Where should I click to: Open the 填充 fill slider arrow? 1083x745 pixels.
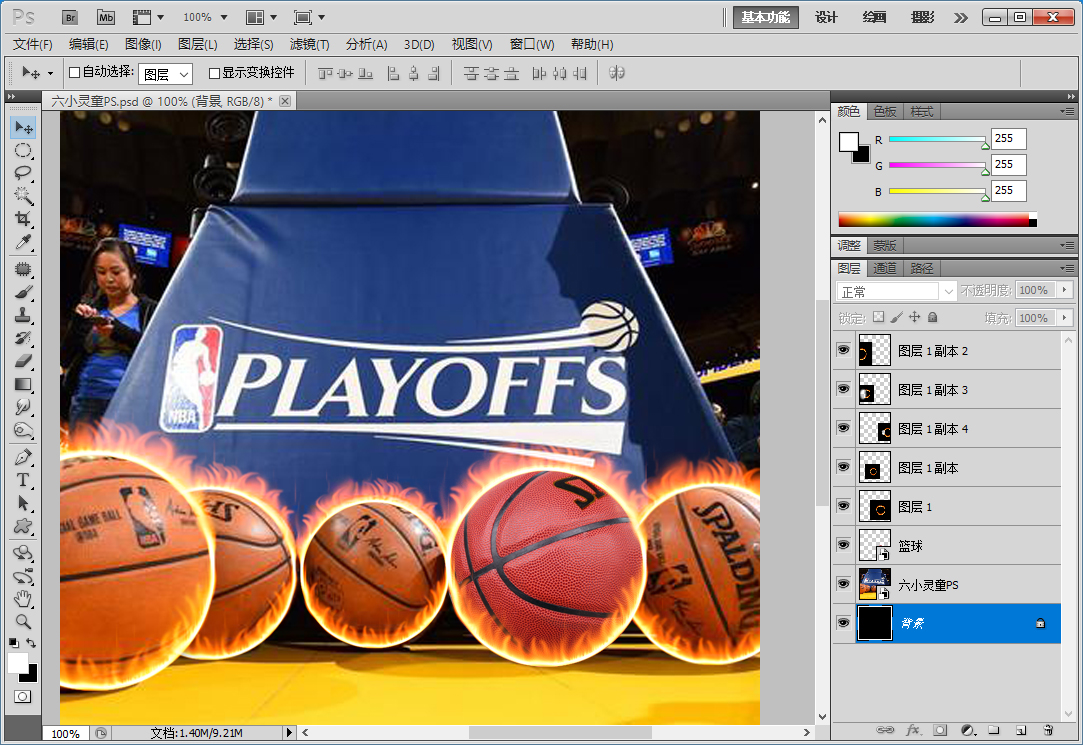[1065, 318]
